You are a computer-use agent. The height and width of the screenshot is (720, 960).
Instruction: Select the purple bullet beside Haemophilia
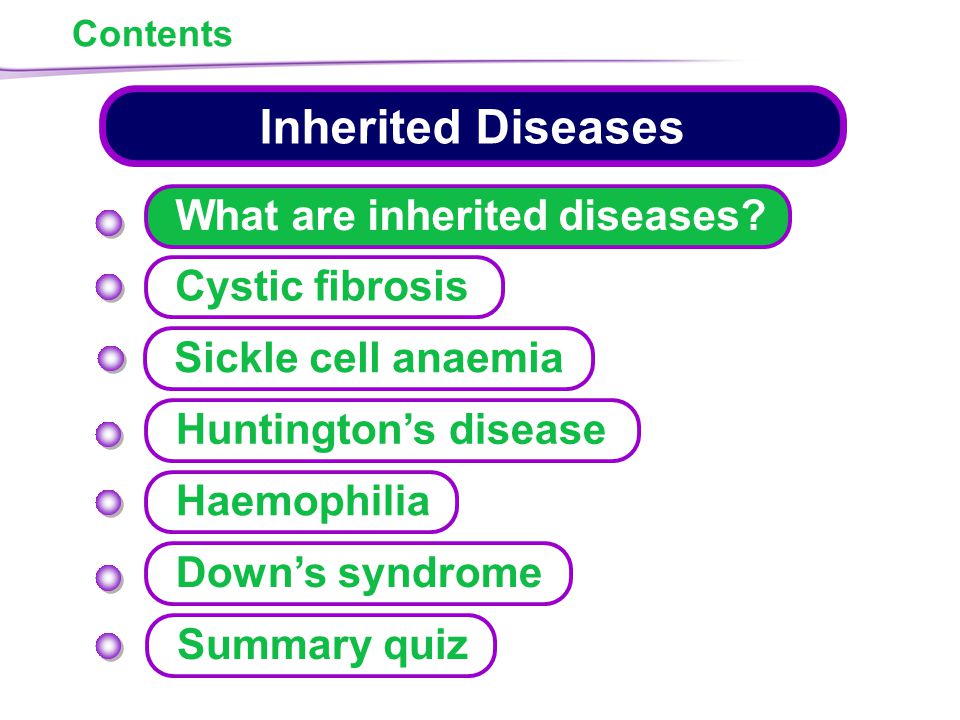[110, 503]
